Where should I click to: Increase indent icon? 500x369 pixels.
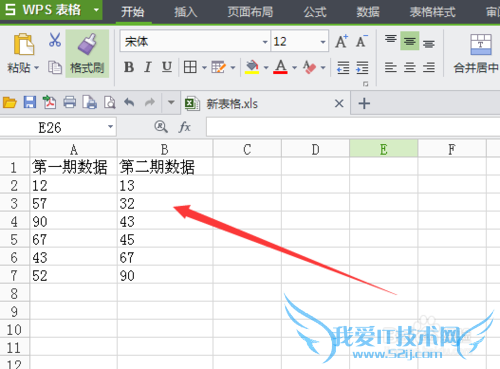[362, 67]
